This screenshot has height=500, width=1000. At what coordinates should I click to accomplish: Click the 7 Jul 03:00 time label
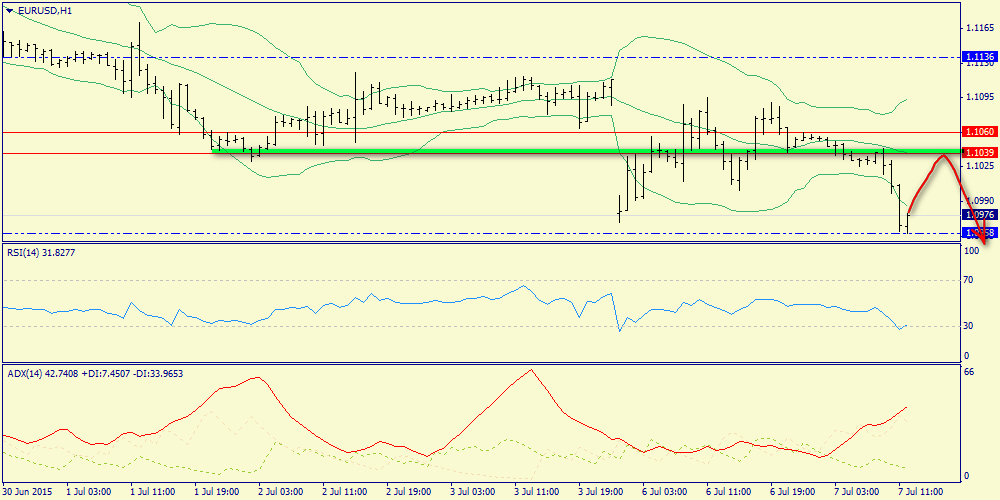[x=858, y=492]
